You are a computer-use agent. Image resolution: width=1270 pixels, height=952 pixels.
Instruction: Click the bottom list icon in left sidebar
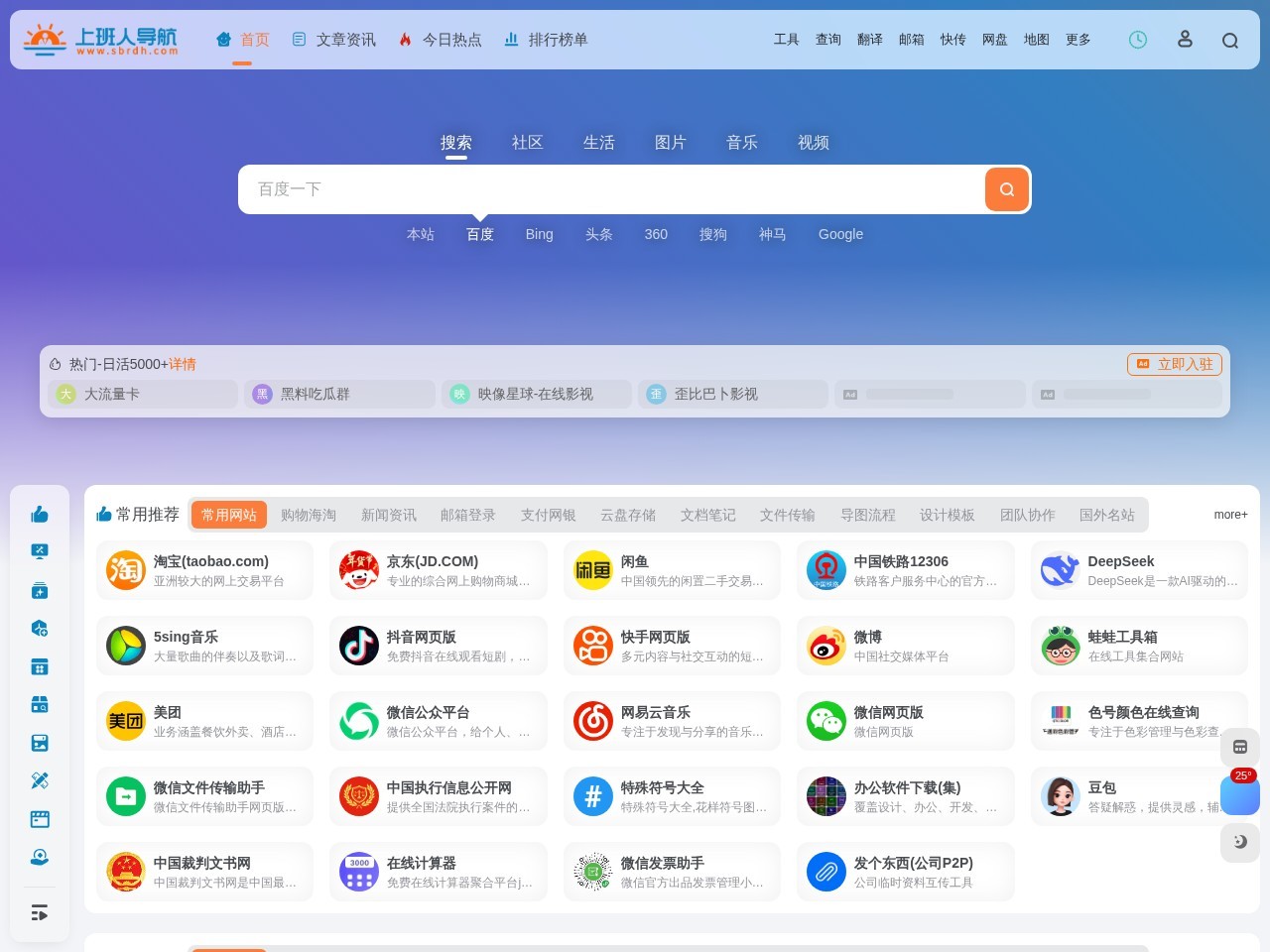point(40,912)
